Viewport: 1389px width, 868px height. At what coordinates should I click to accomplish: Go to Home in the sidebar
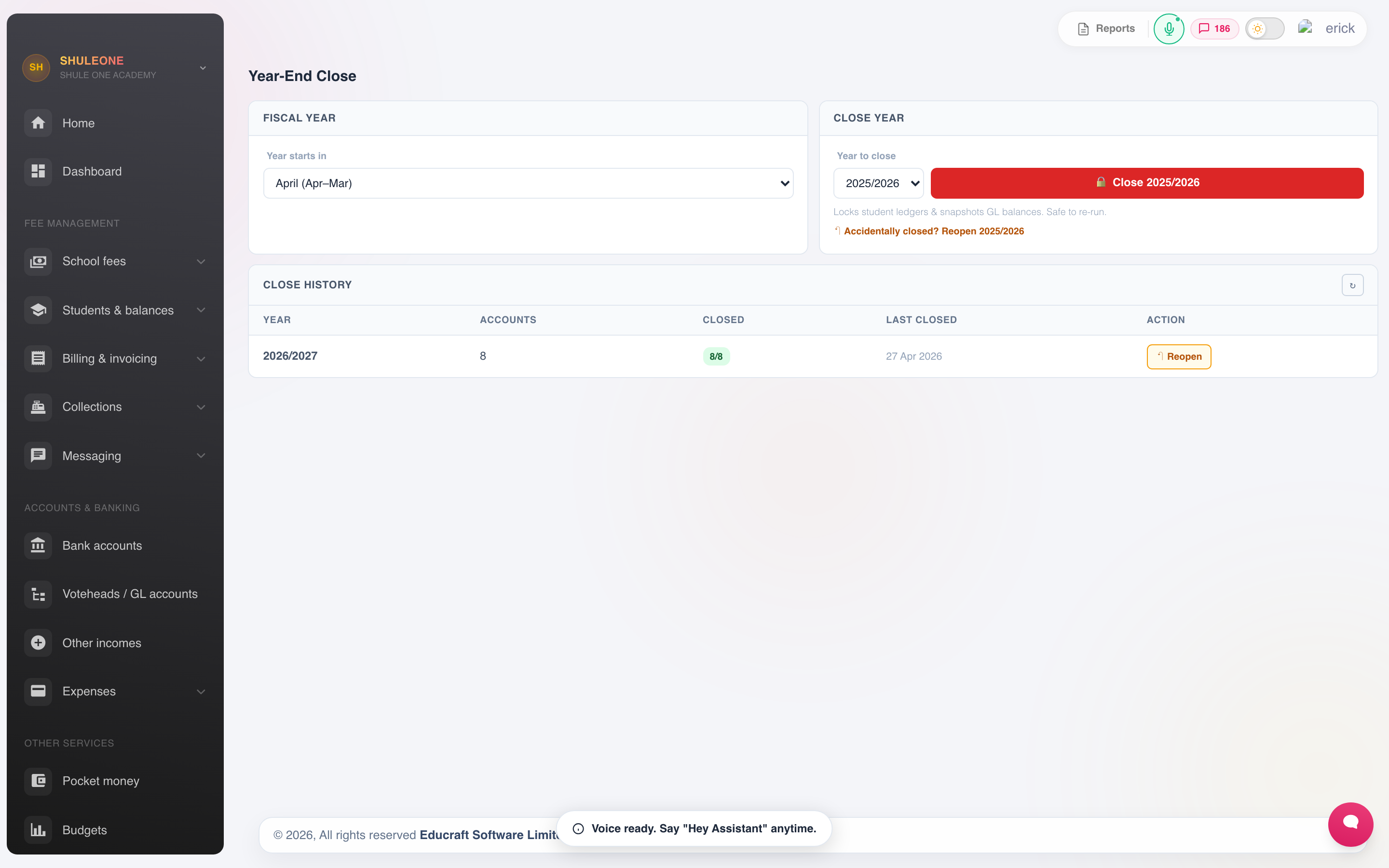point(115,123)
